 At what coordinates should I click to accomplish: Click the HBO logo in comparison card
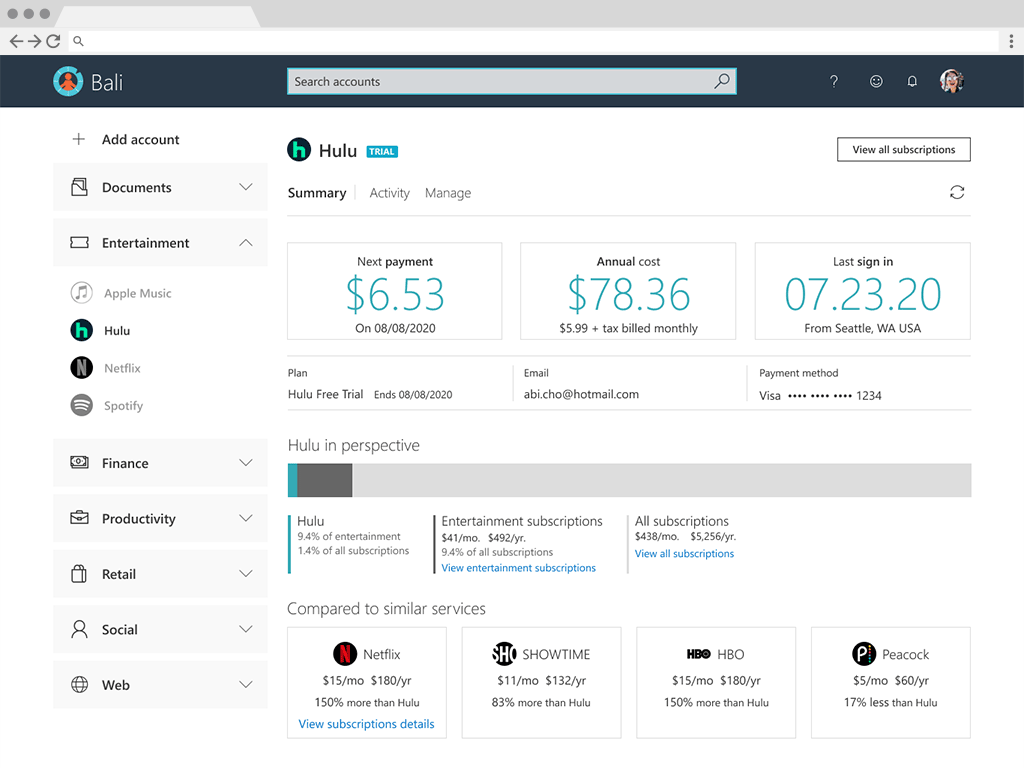tap(698, 654)
